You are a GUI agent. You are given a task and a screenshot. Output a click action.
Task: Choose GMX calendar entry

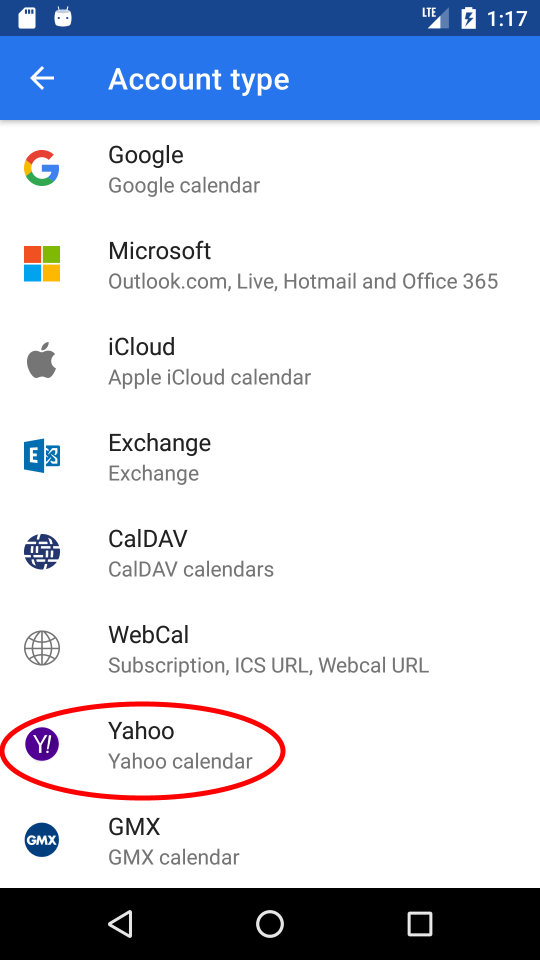(x=270, y=840)
